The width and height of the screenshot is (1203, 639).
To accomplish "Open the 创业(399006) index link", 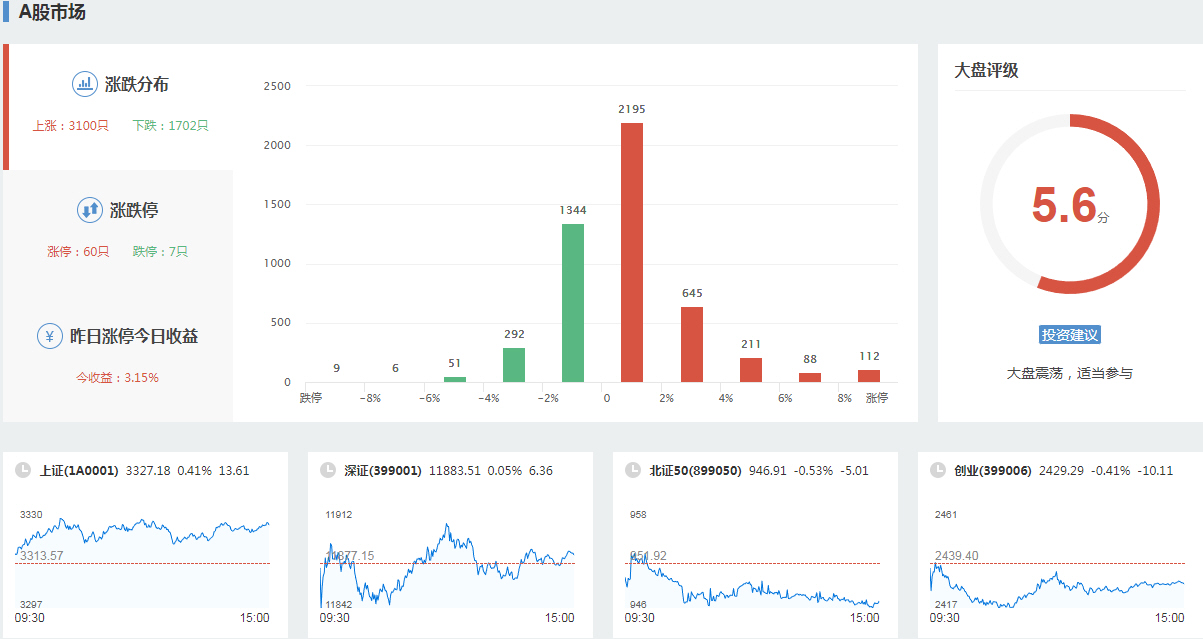I will click(x=992, y=470).
